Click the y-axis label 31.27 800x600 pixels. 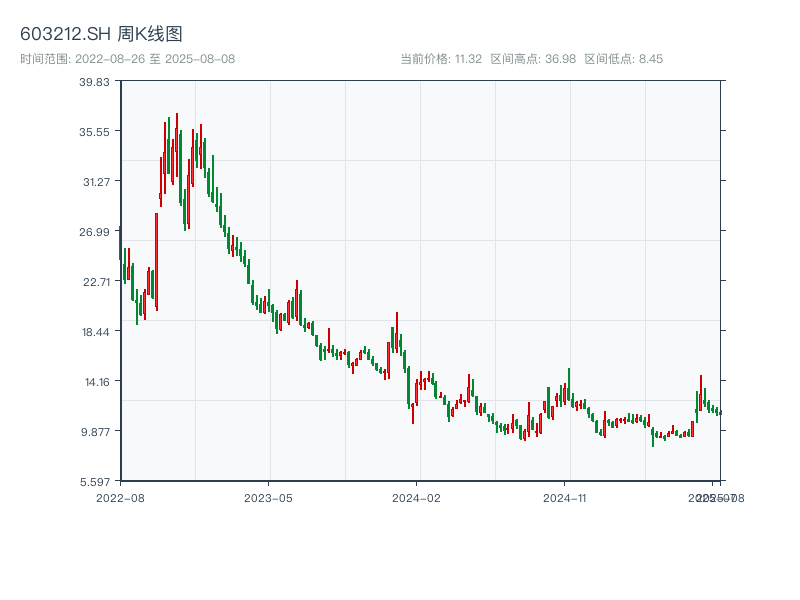coord(96,182)
